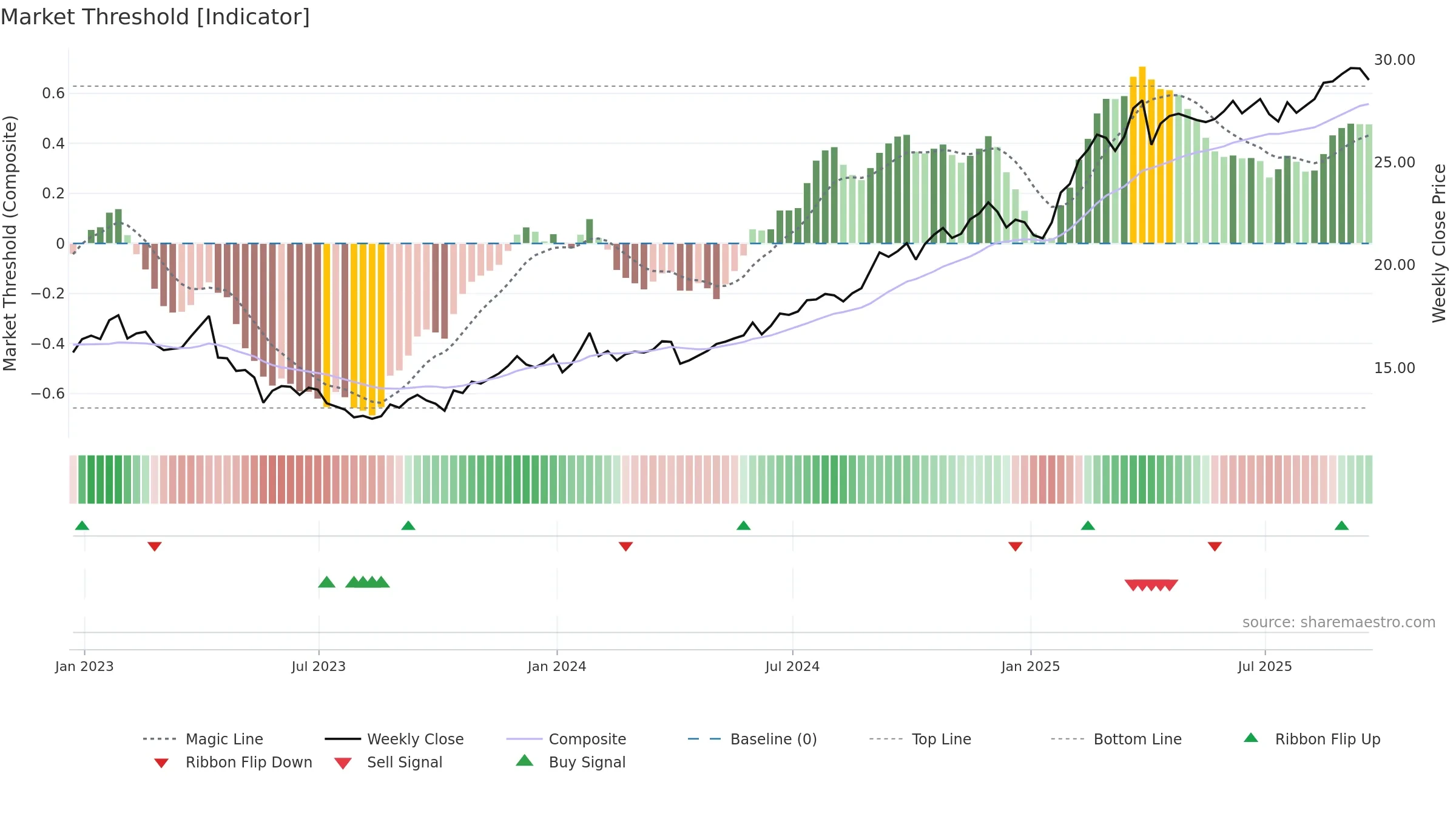This screenshot has width=1456, height=819.
Task: Click the 'Weekly Close Price' axis title
Action: [1439, 243]
